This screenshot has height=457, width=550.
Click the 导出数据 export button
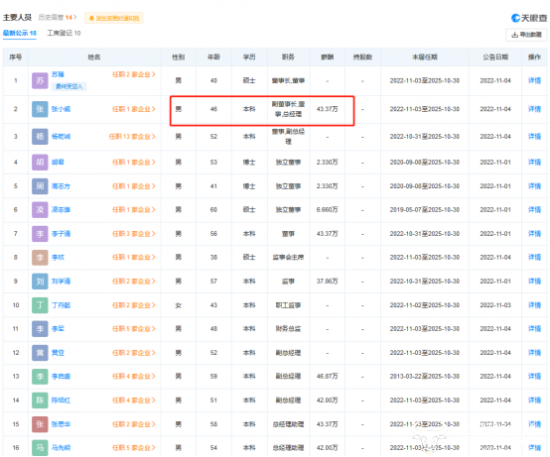point(526,35)
